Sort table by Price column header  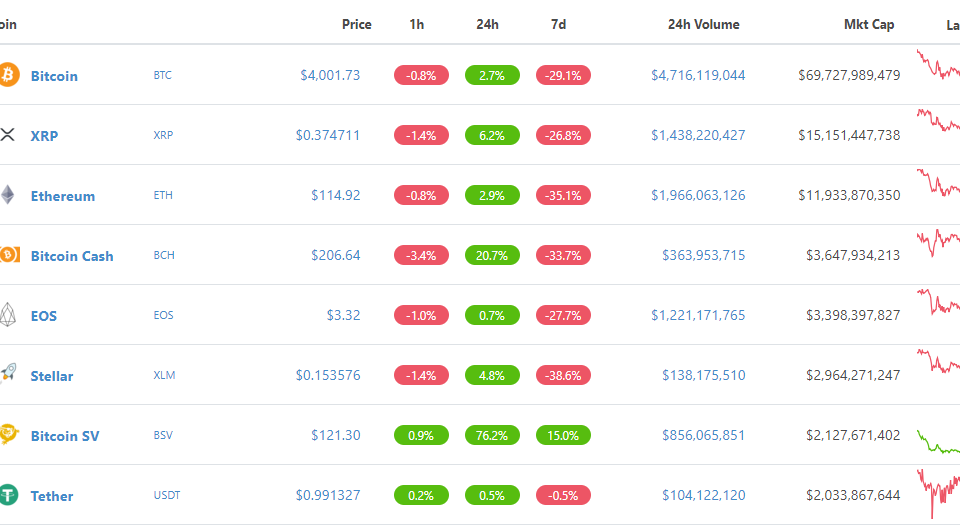click(357, 24)
